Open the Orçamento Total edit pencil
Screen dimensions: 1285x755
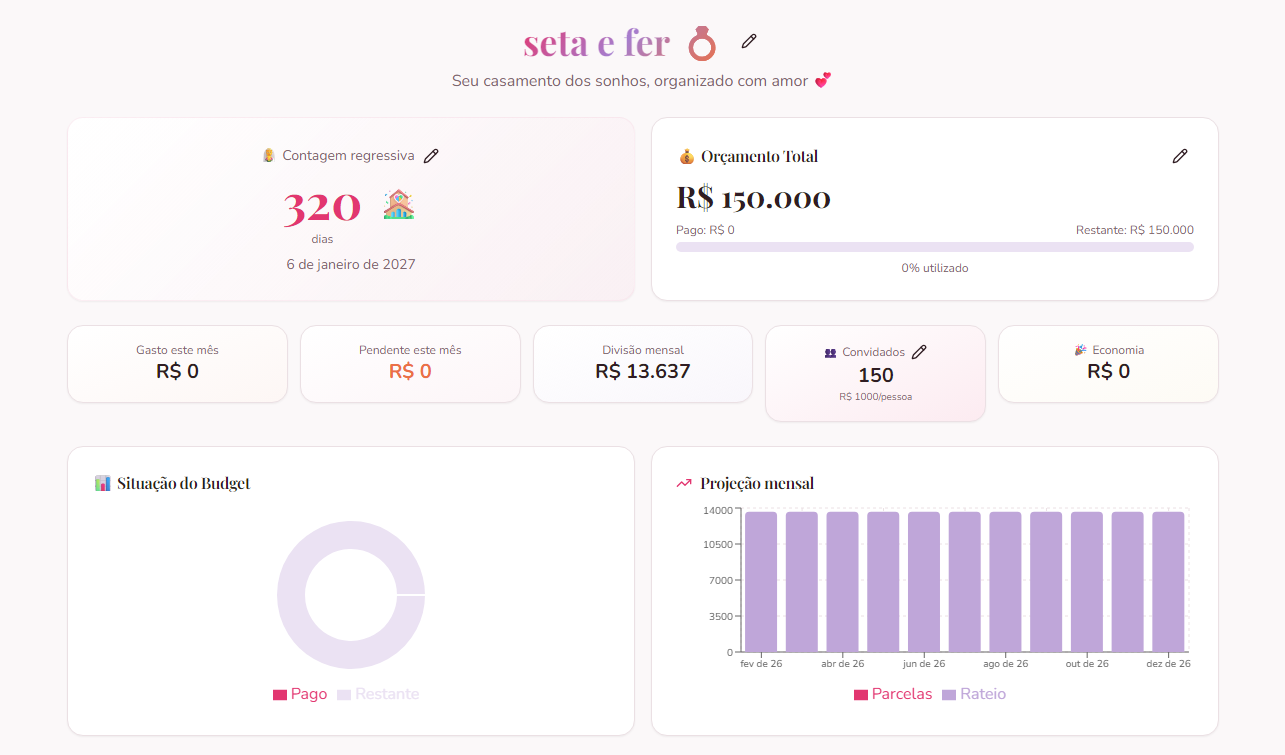1180,156
